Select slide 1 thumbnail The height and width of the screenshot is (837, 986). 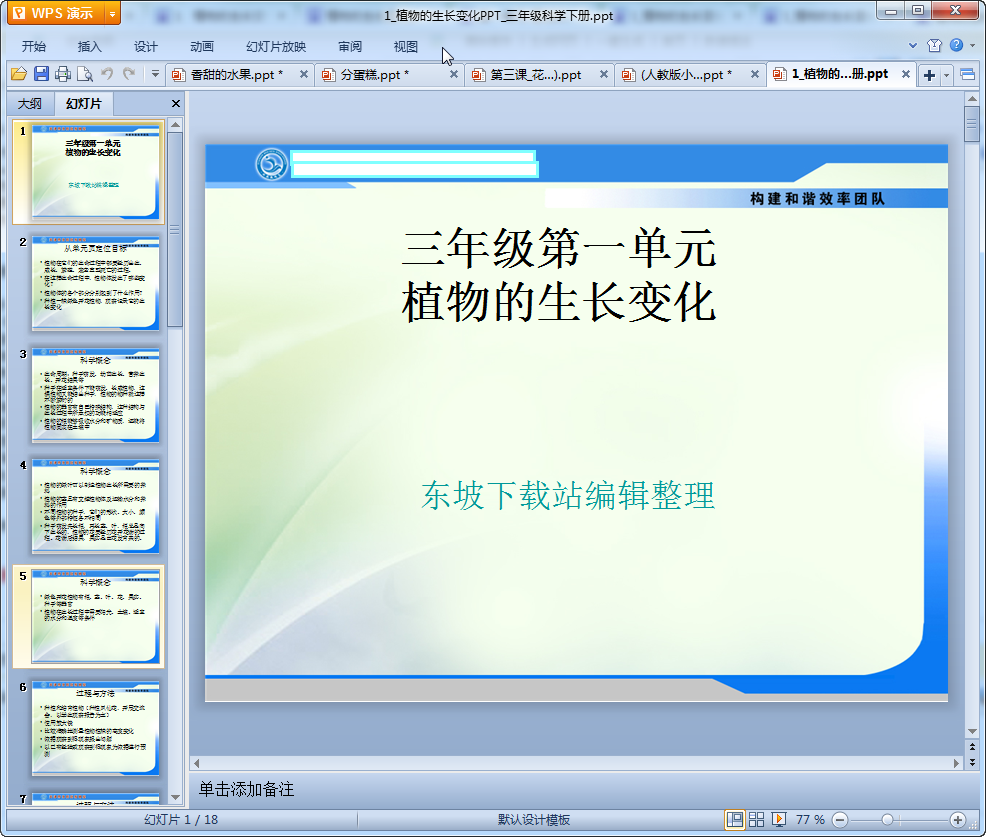(x=95, y=172)
